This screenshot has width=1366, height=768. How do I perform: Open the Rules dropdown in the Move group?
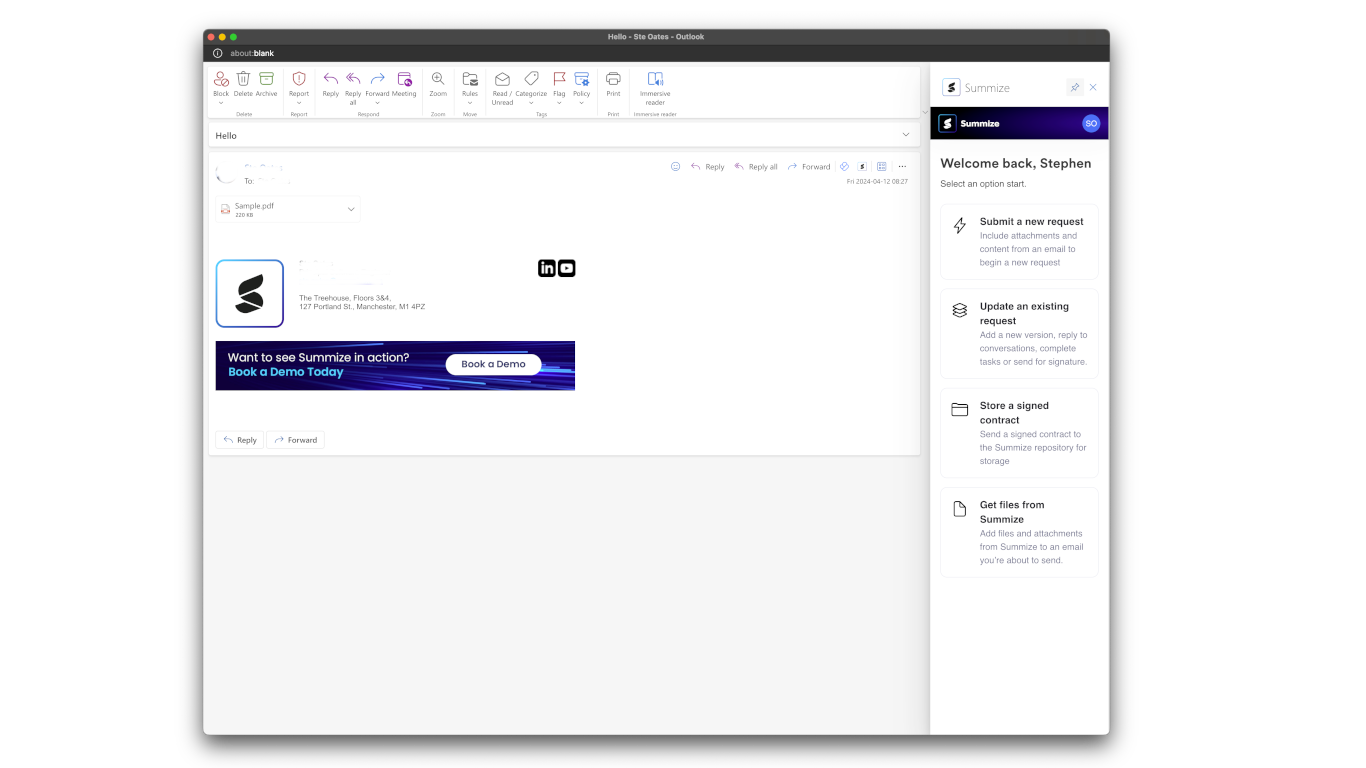pos(470,102)
